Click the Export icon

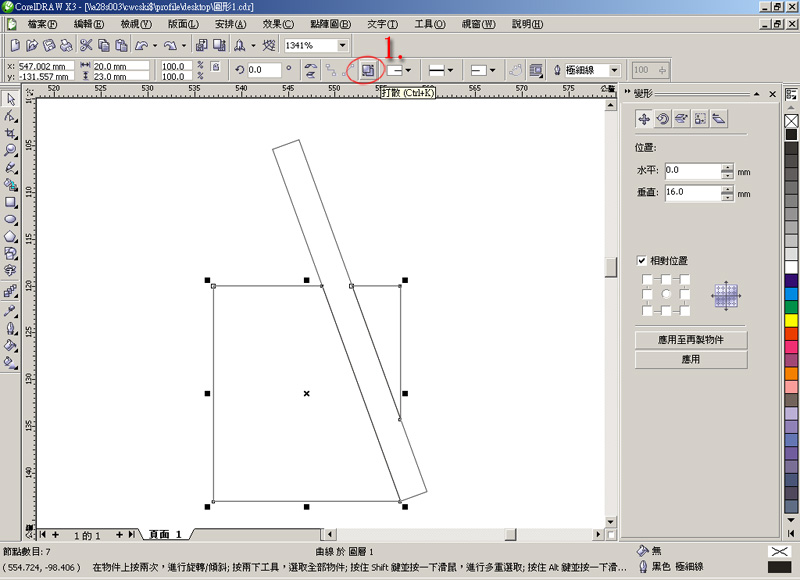(x=219, y=45)
